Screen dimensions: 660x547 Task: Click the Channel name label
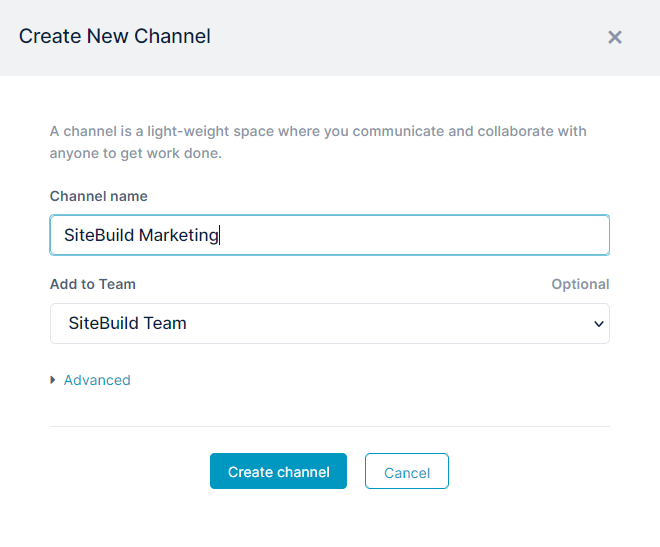[98, 196]
